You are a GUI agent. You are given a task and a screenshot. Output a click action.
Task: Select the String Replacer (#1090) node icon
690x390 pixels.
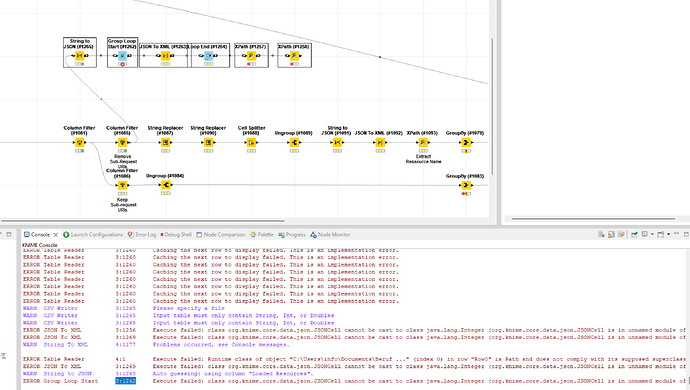209,143
